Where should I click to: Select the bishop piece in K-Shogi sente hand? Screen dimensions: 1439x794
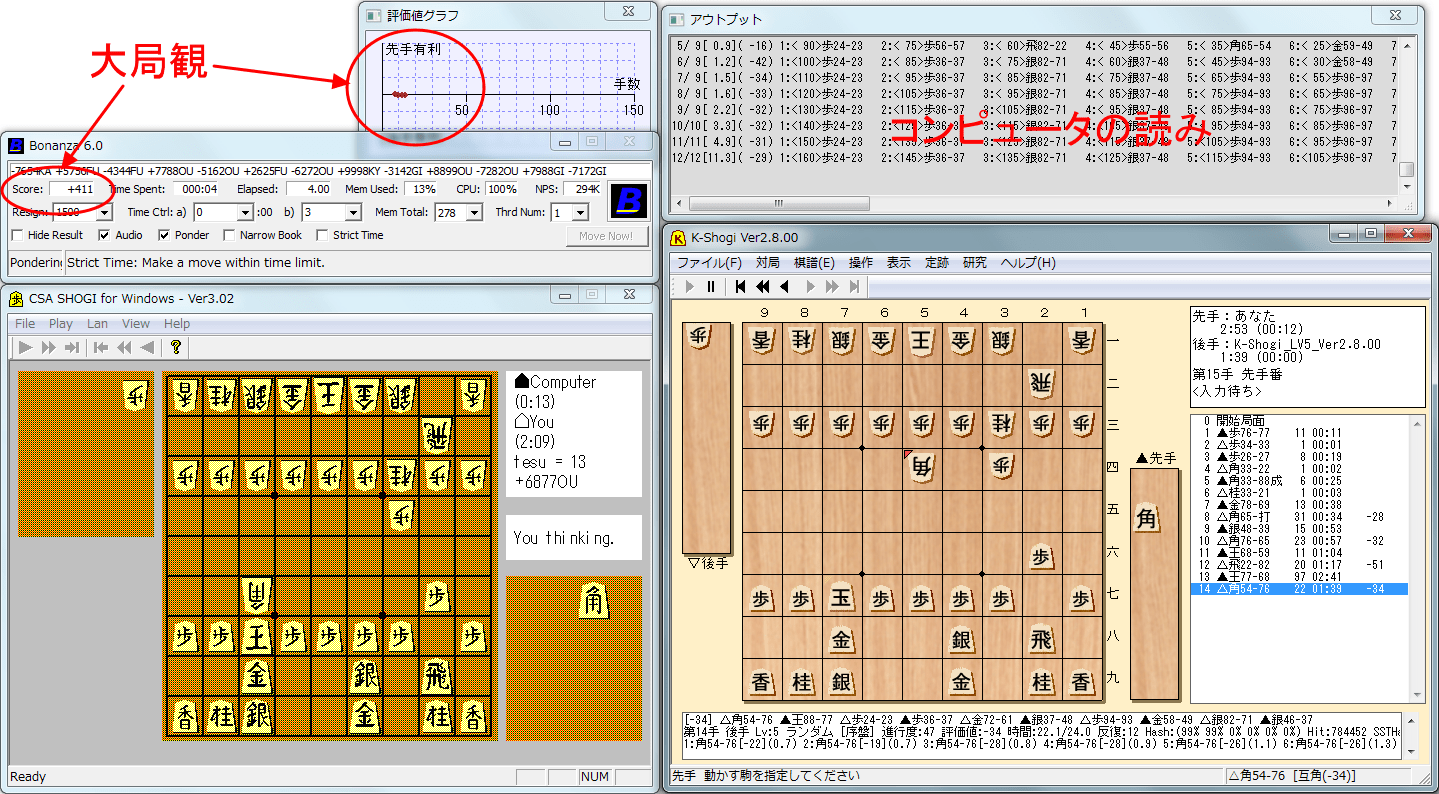pyautogui.click(x=1147, y=520)
